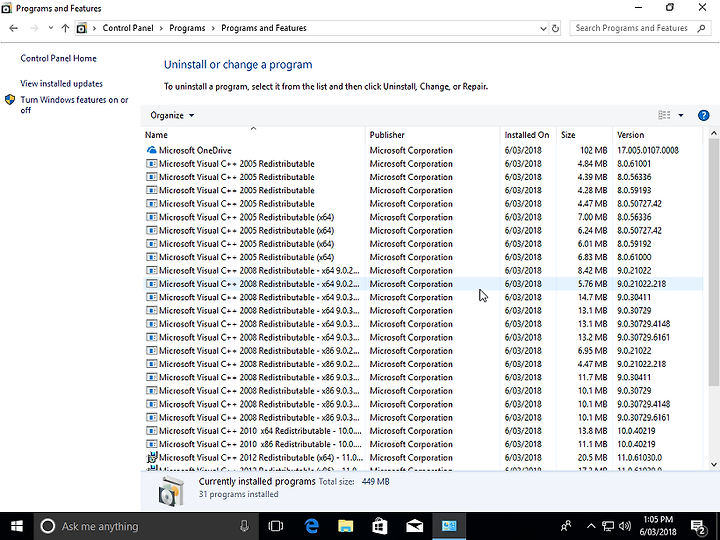Sort by Publisher column header
Screen dimensions: 720x540
pos(433,135)
